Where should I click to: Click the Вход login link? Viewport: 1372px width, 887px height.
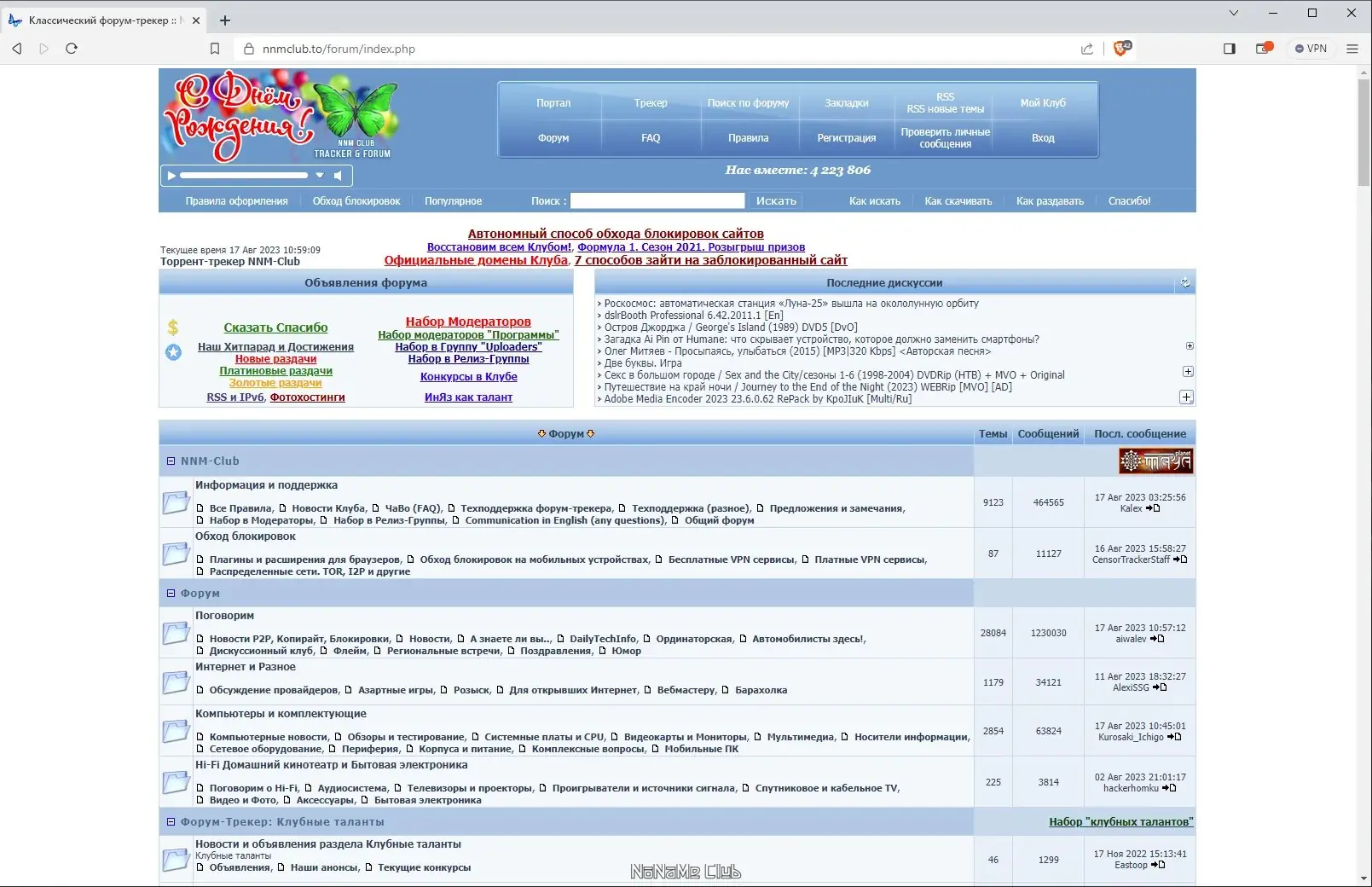click(x=1043, y=138)
